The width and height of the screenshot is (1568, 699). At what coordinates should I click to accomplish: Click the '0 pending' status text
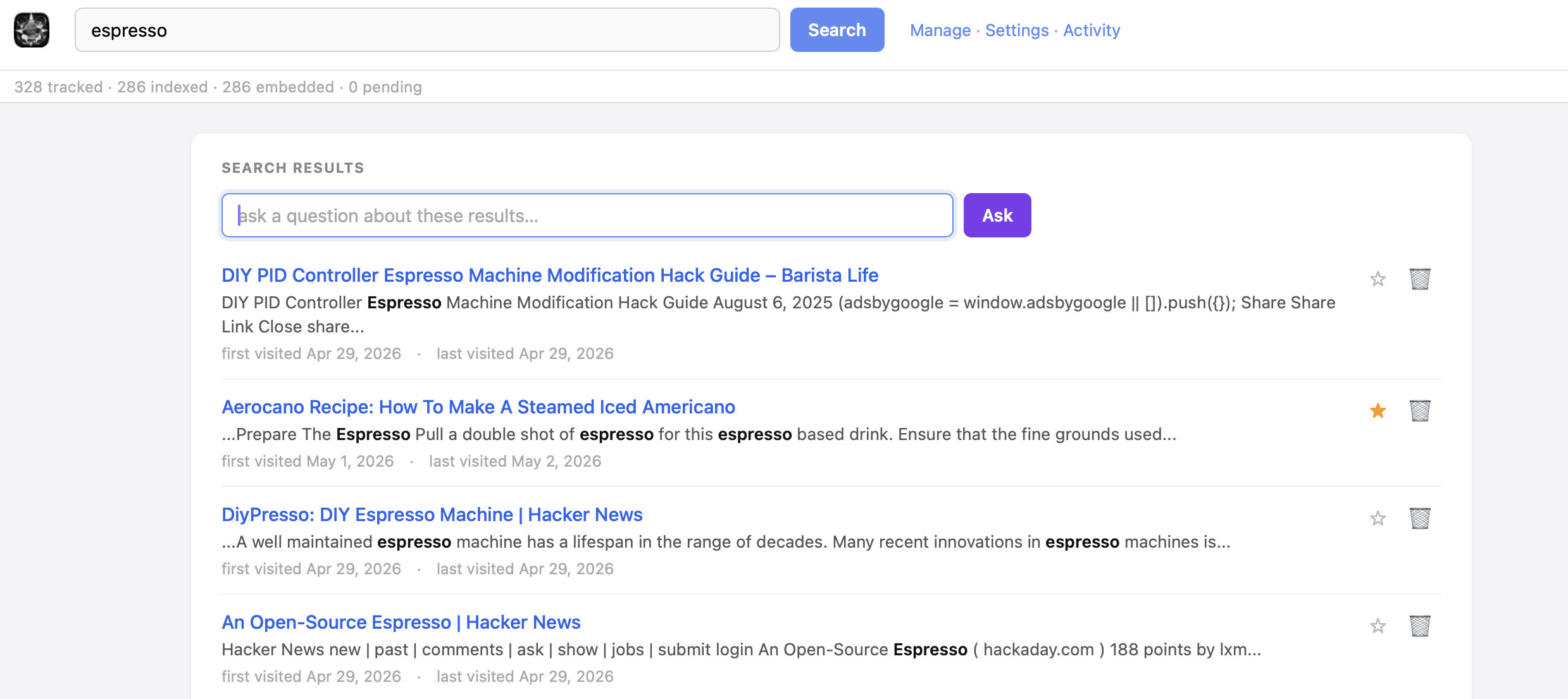click(x=385, y=87)
